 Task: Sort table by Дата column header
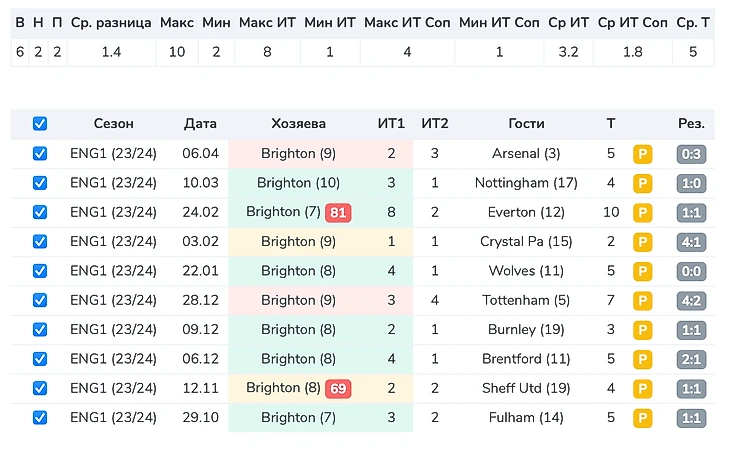tap(200, 124)
